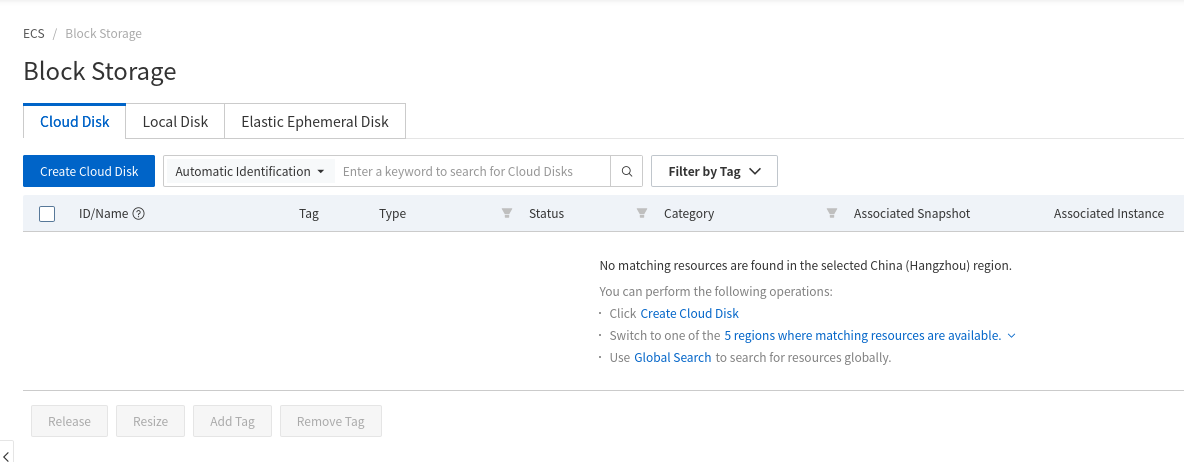Tick the select-all checkbox in table header
1184x462 pixels.
click(x=47, y=213)
